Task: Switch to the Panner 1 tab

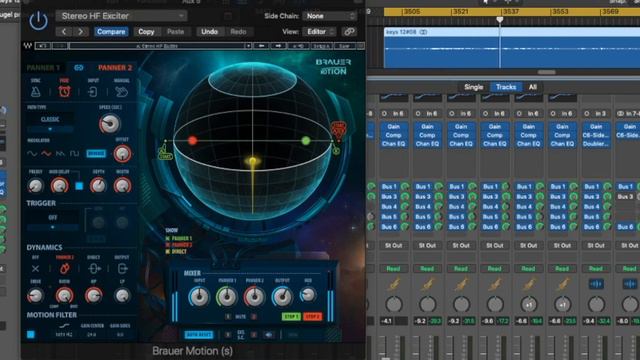Action: pyautogui.click(x=43, y=68)
